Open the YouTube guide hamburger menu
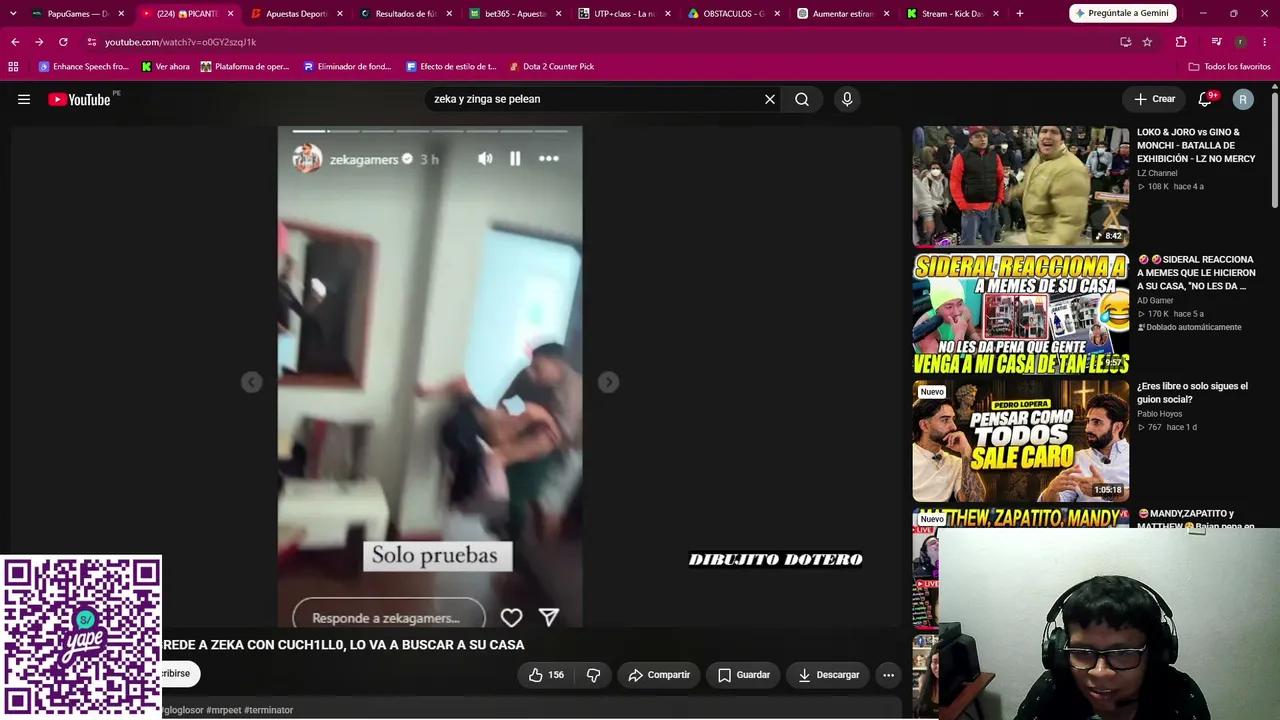The width and height of the screenshot is (1280, 720). (24, 99)
